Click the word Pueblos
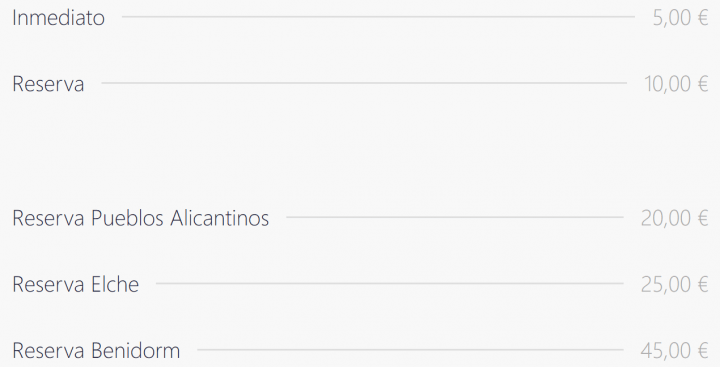Viewport: 720px width, 367px height. [127, 218]
